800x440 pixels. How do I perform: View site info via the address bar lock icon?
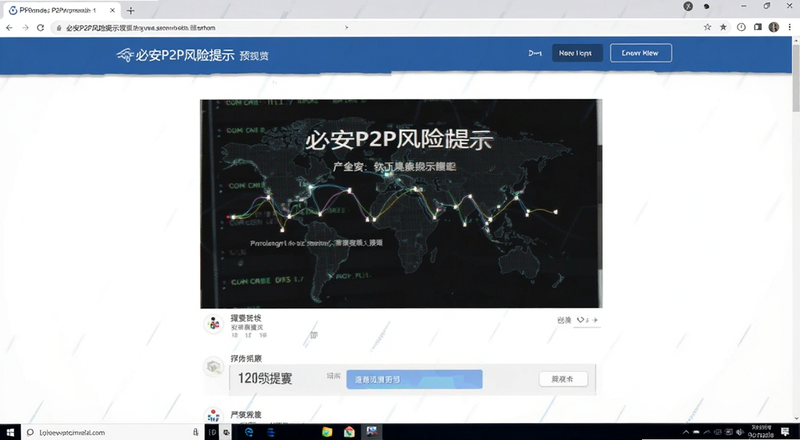click(59, 28)
